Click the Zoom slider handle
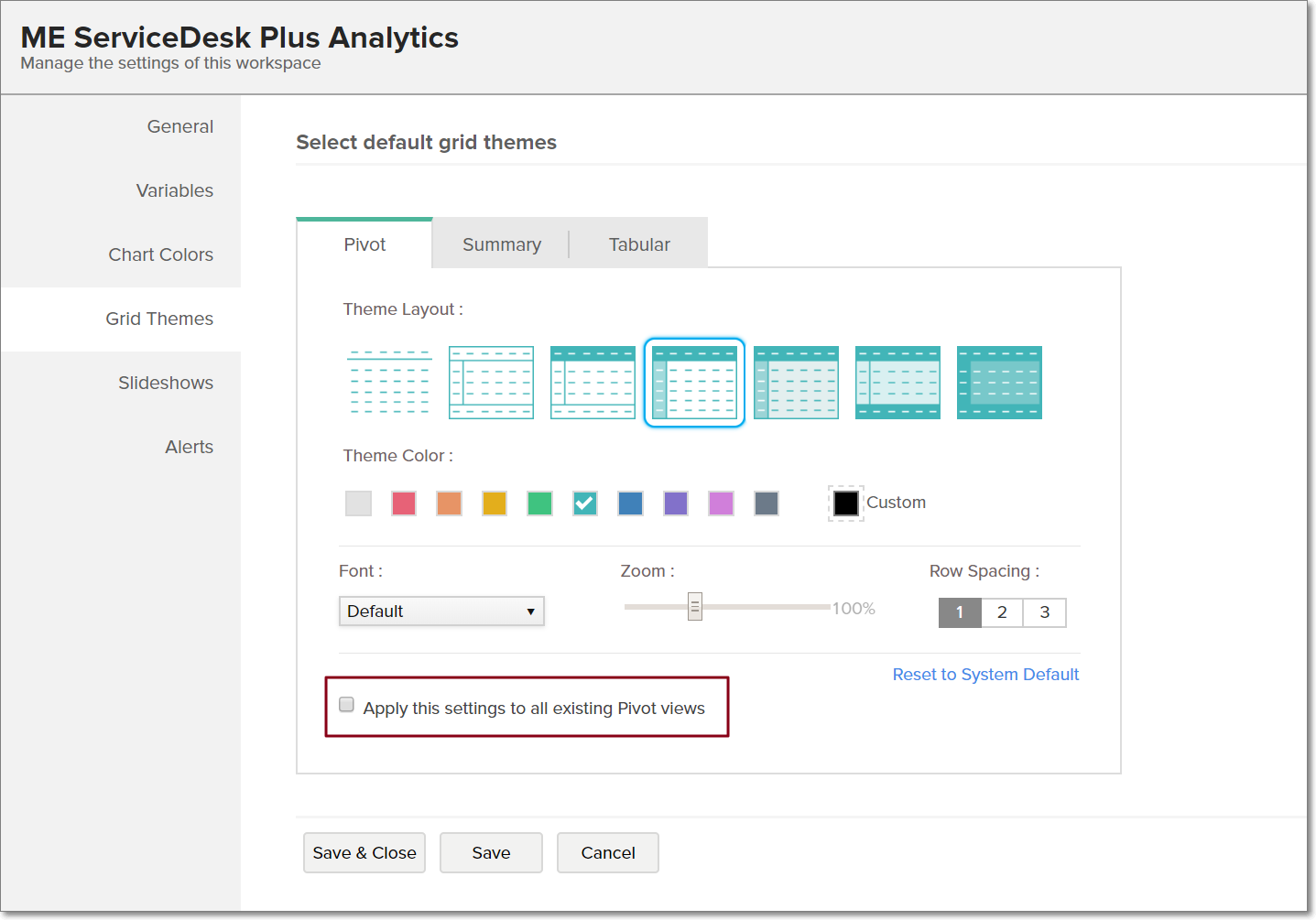This screenshot has width=1316, height=920. coord(695,606)
